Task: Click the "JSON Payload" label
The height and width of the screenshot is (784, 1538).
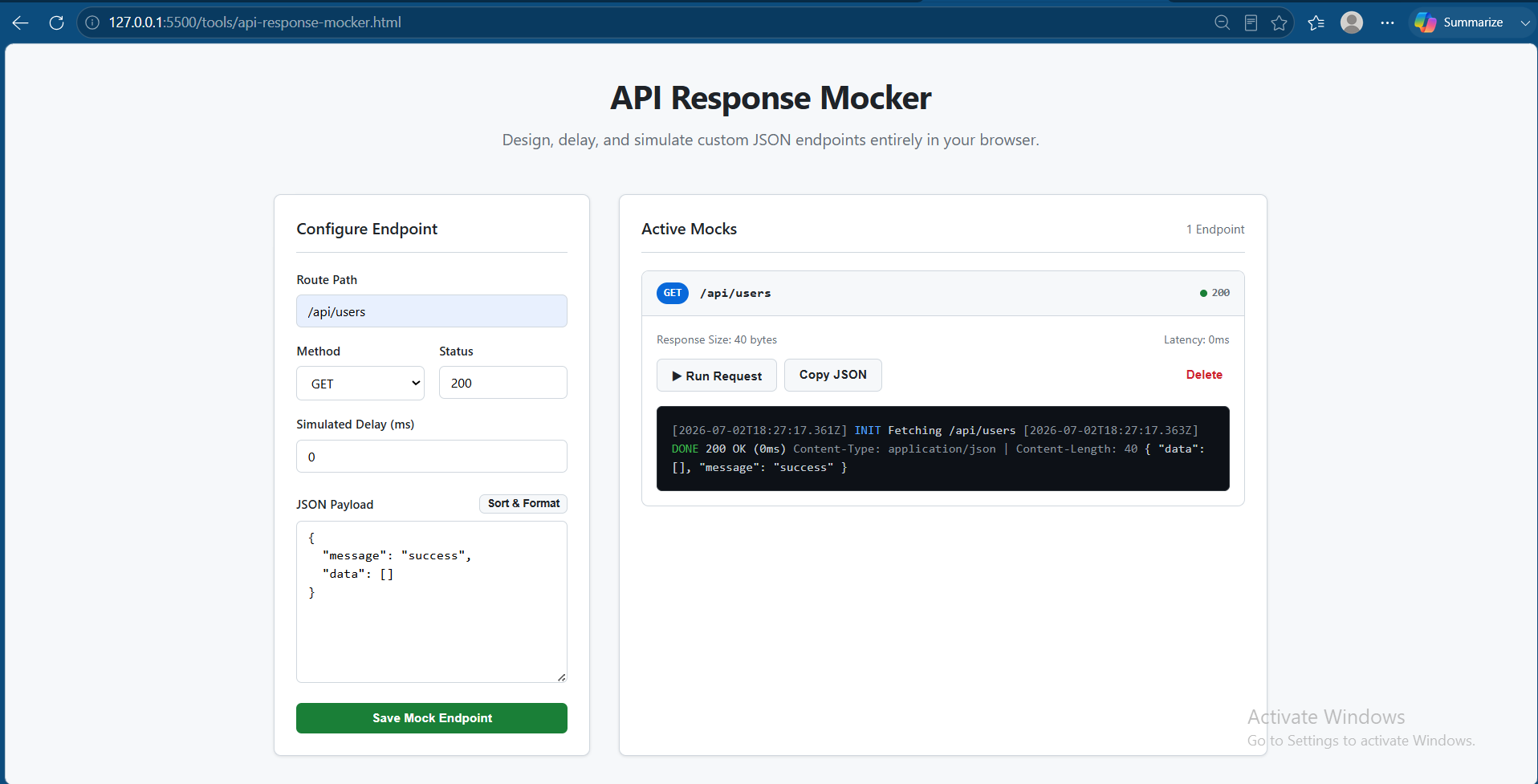Action: tap(335, 505)
